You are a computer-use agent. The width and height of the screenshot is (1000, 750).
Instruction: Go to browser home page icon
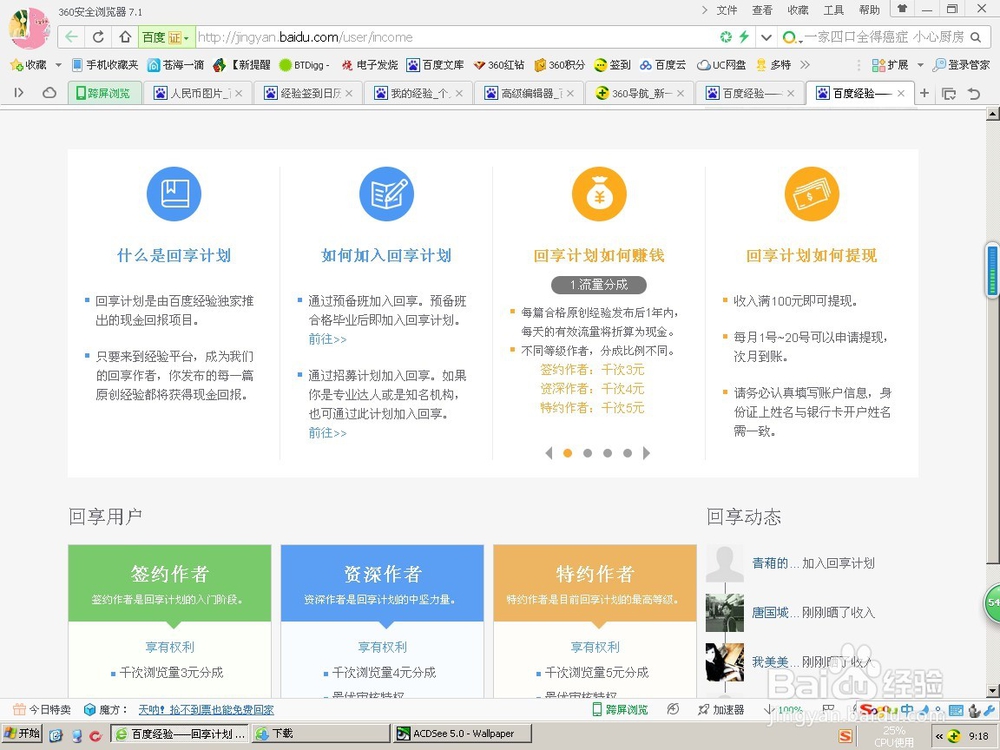[x=125, y=37]
